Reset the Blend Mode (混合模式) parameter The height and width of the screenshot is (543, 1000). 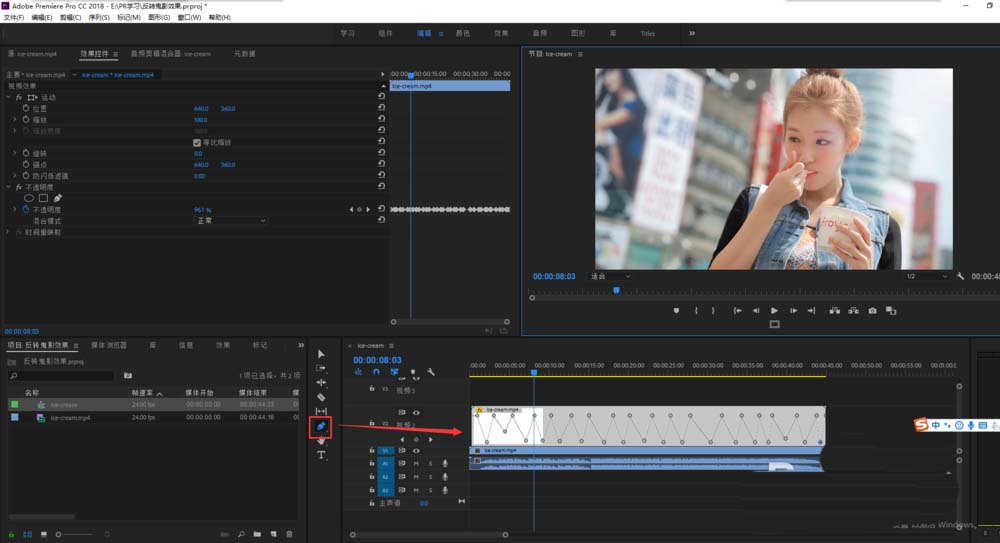[x=381, y=220]
